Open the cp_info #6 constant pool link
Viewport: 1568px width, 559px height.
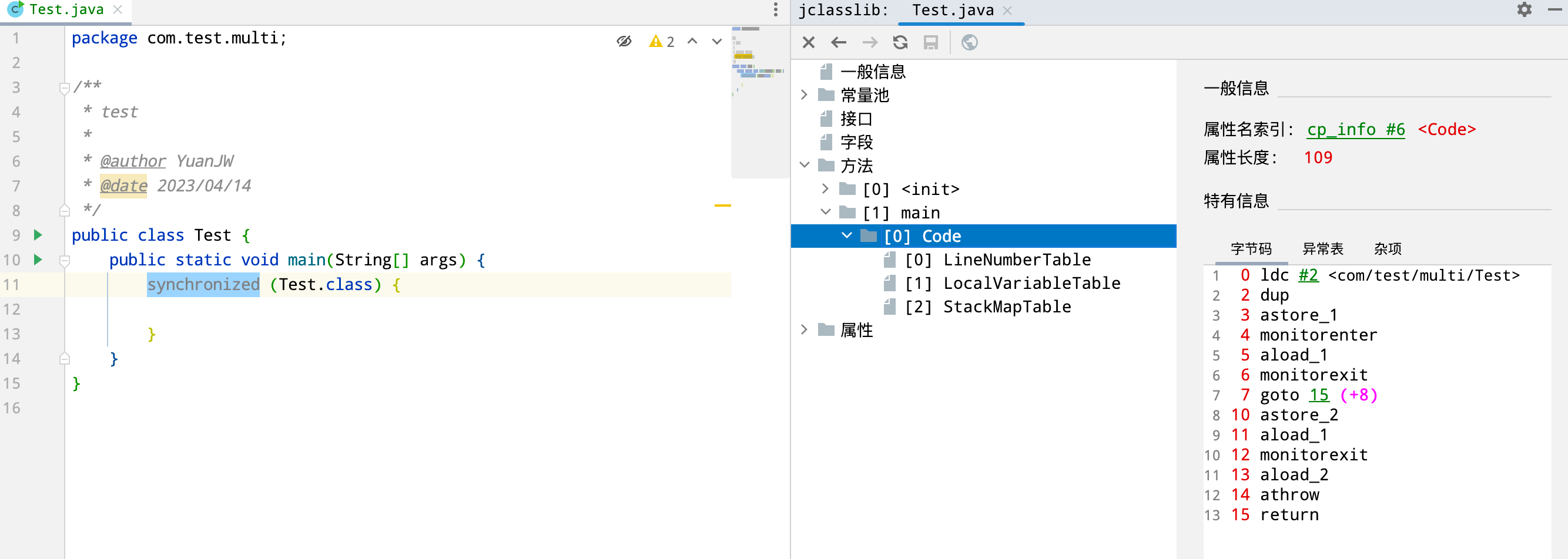pyautogui.click(x=1356, y=130)
